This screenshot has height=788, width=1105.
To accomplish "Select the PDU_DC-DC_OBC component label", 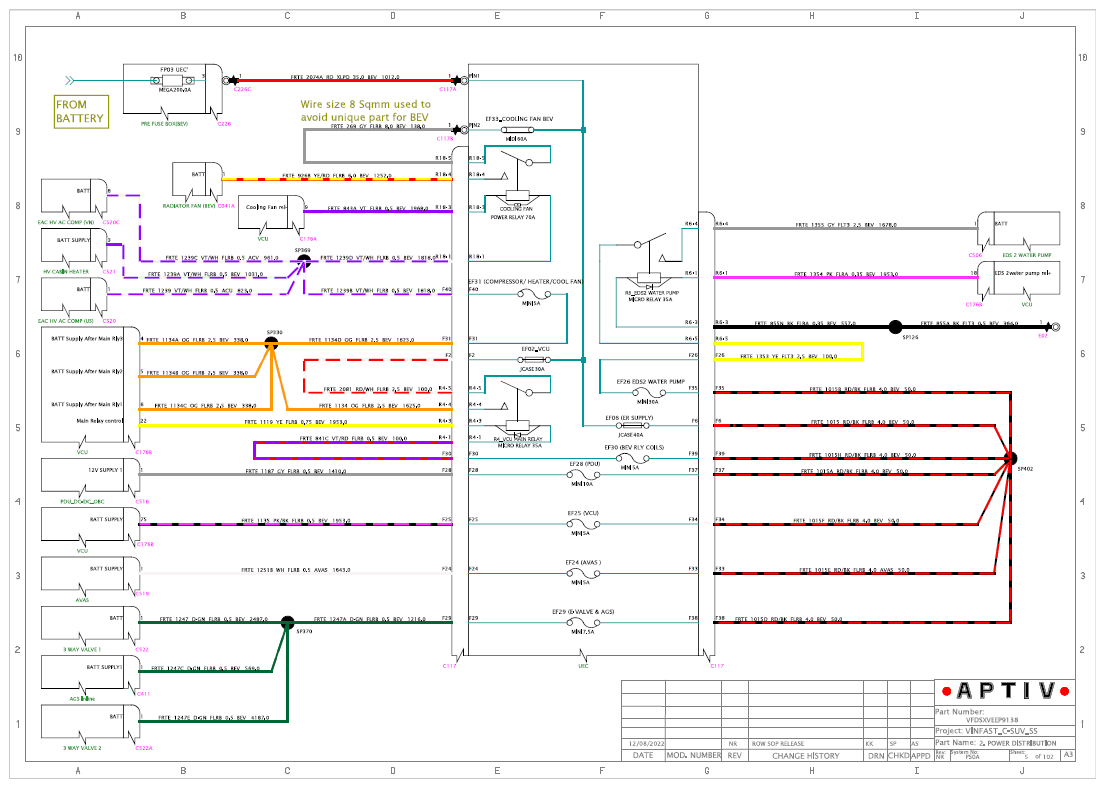I will [82, 502].
